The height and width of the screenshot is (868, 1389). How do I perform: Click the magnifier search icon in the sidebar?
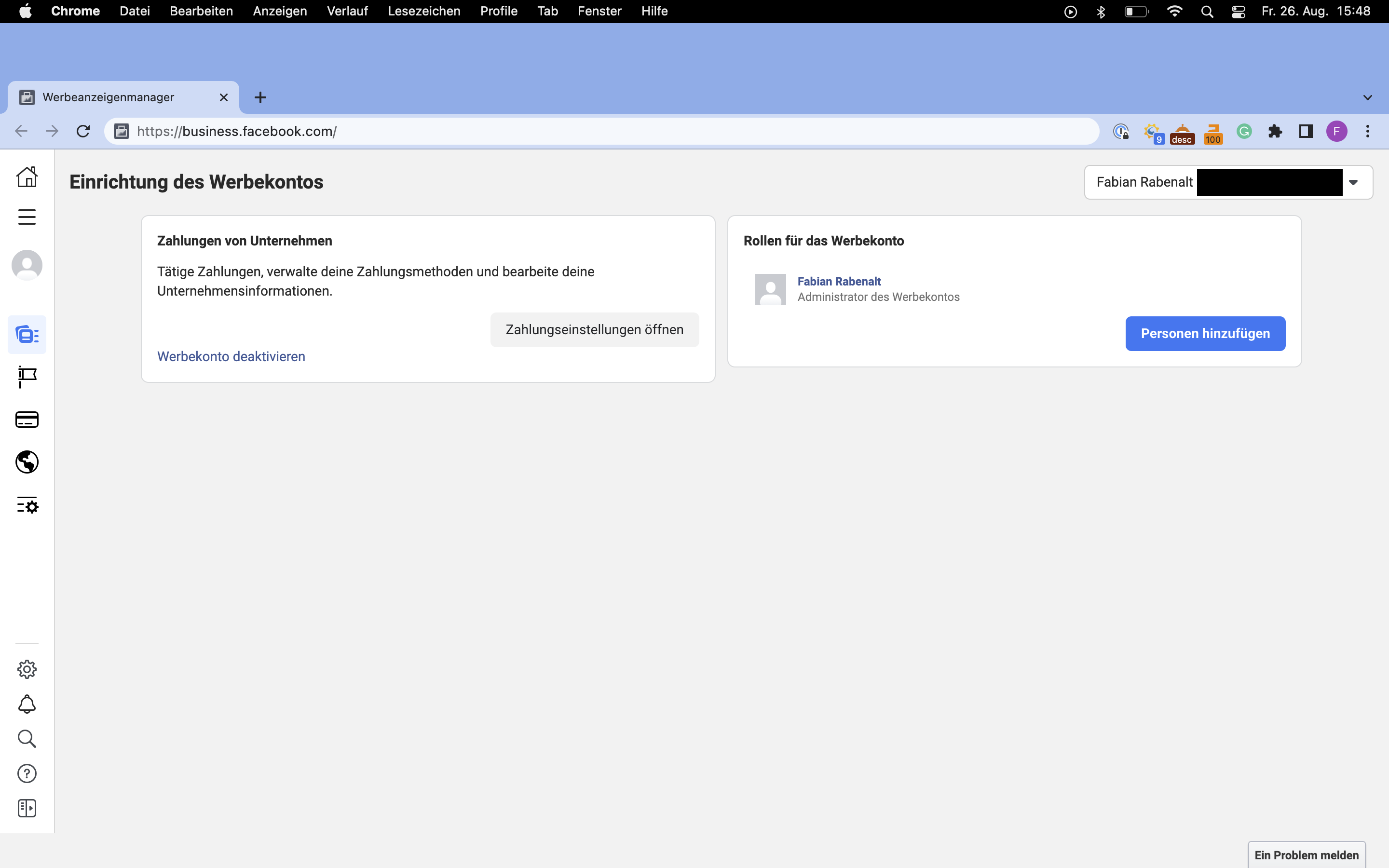(x=27, y=739)
